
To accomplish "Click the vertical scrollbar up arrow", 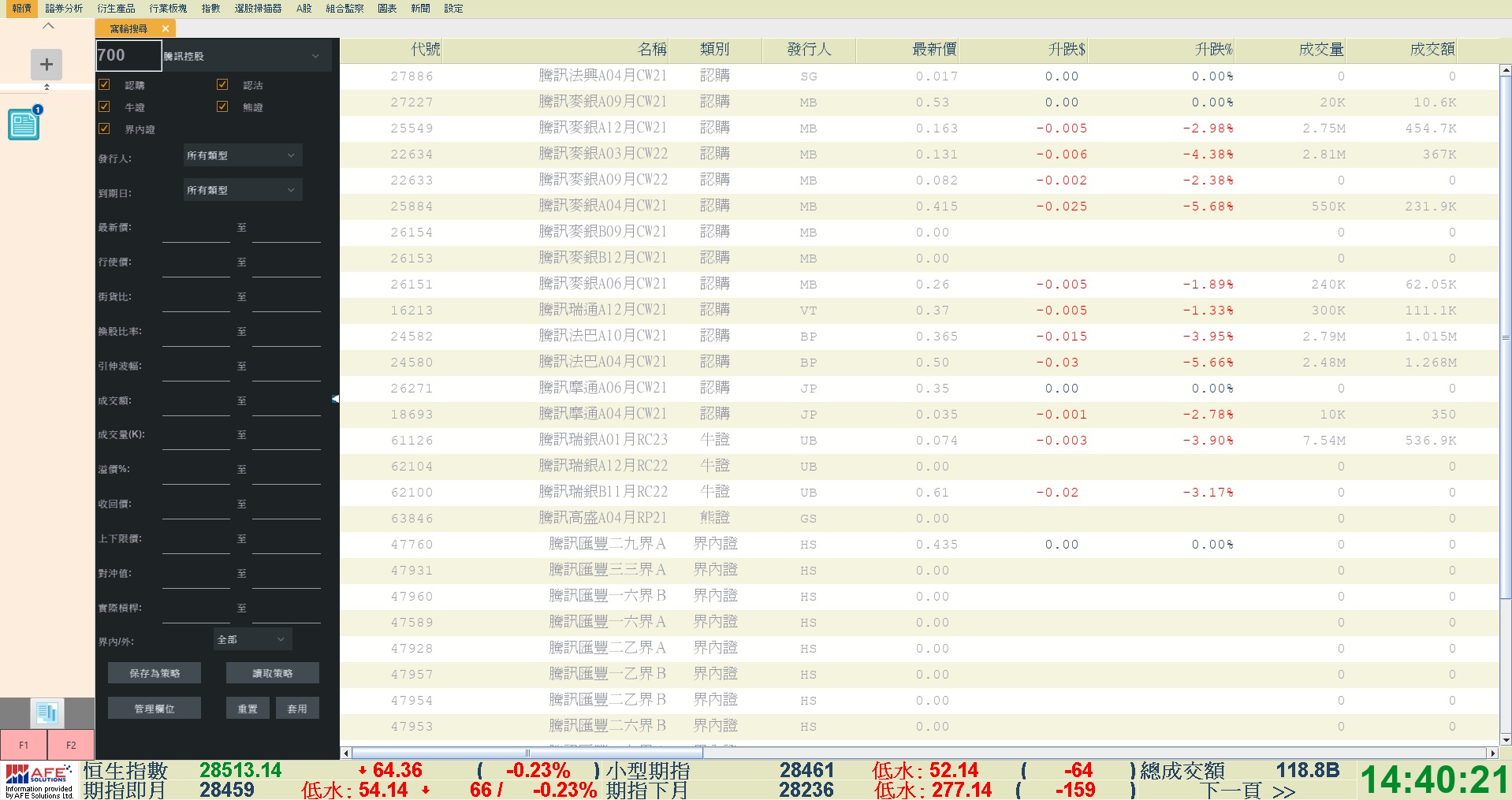I will pyautogui.click(x=1506, y=70).
